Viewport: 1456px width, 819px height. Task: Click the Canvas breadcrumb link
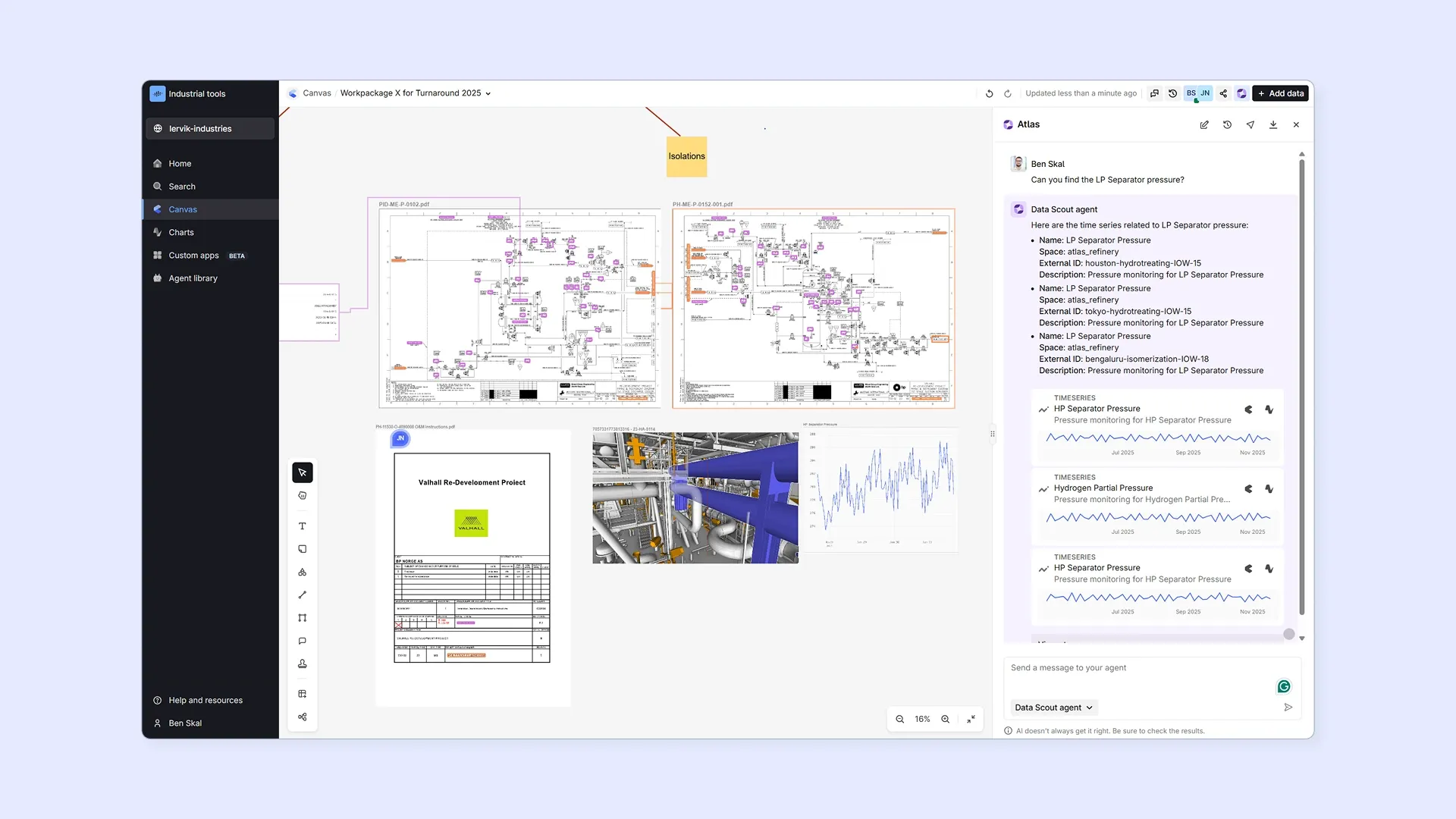[317, 93]
